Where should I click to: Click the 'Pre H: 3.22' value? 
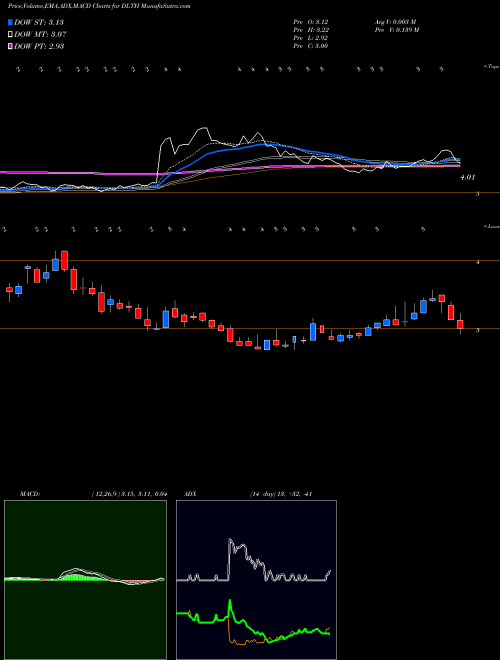pyautogui.click(x=311, y=30)
